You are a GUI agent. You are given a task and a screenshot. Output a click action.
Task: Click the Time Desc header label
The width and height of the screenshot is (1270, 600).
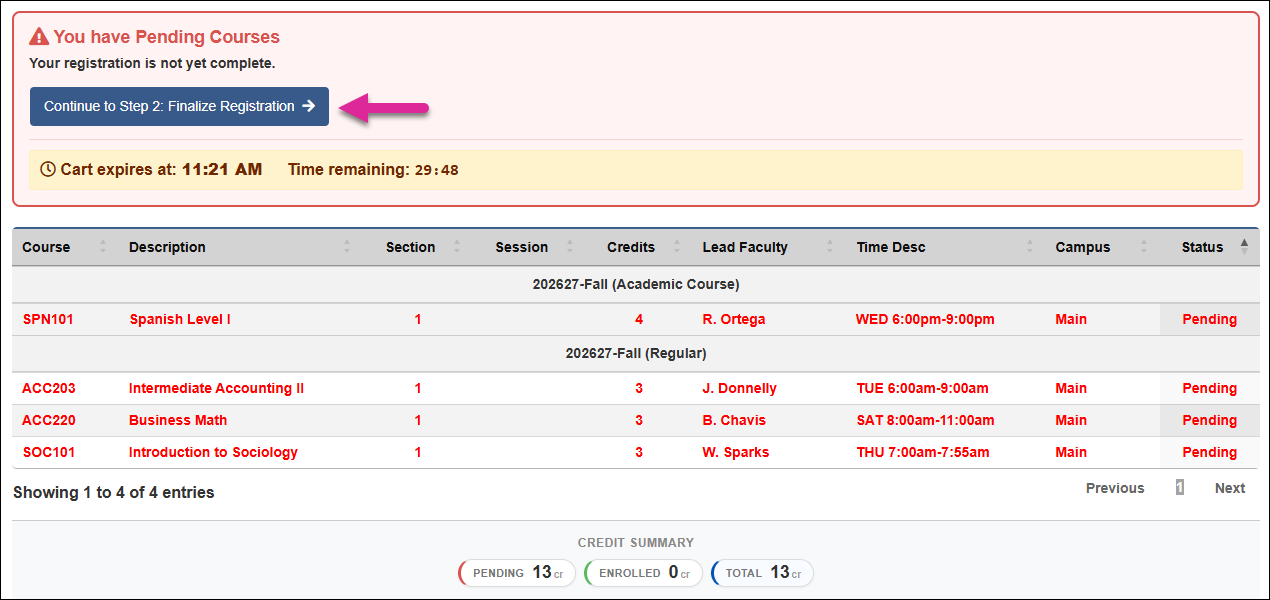coord(891,247)
